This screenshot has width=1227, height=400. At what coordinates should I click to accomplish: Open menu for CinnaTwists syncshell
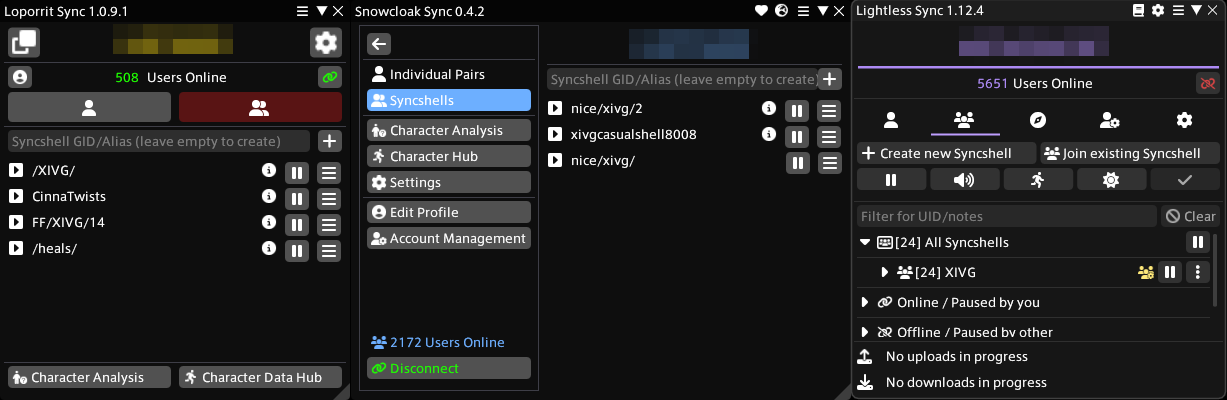tap(329, 197)
